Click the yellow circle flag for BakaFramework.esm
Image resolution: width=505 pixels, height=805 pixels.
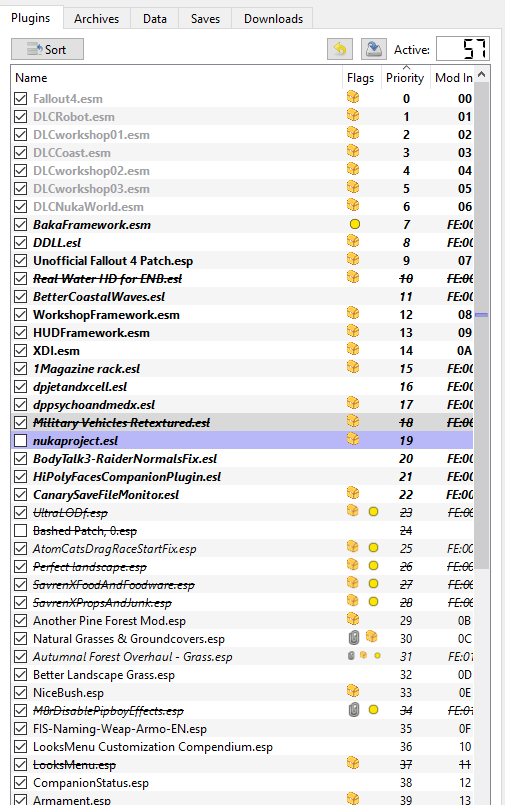355,224
